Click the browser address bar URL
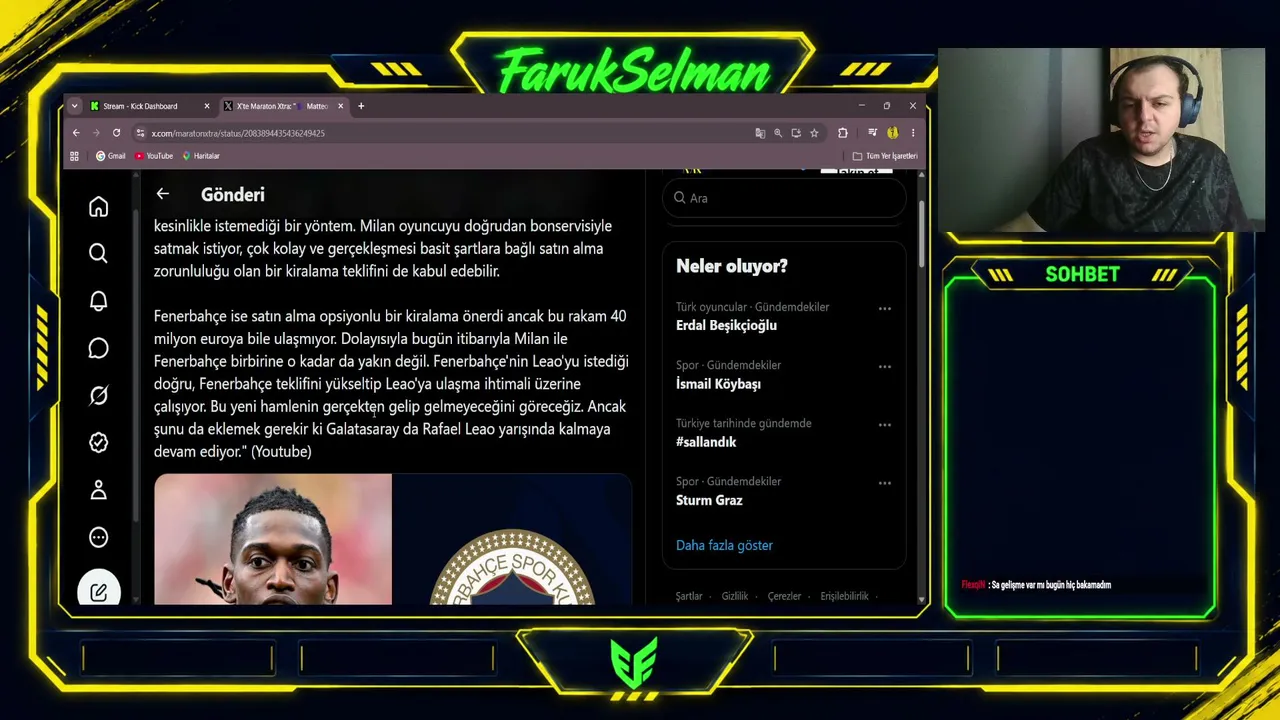 pos(238,133)
